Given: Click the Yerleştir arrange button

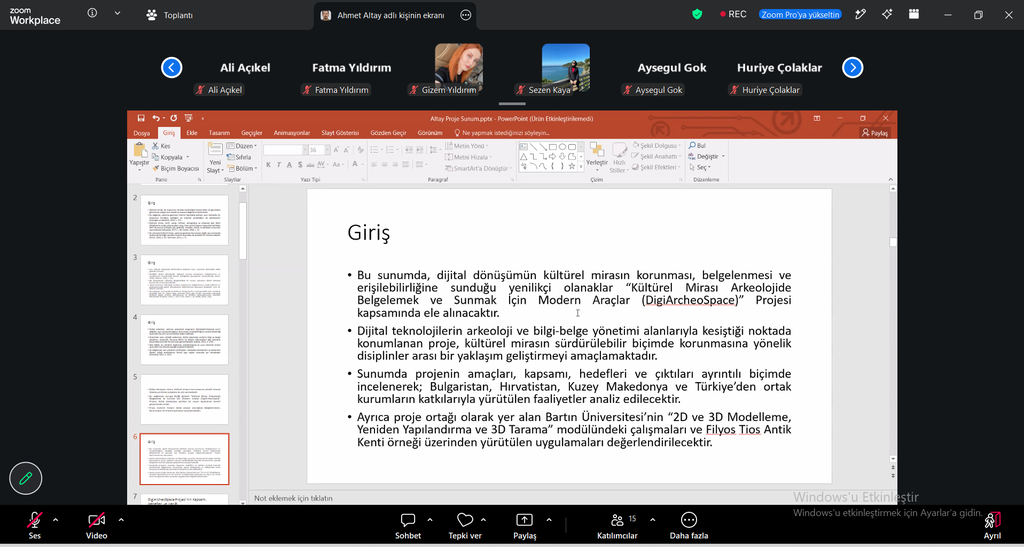Looking at the screenshot, I should [x=596, y=157].
